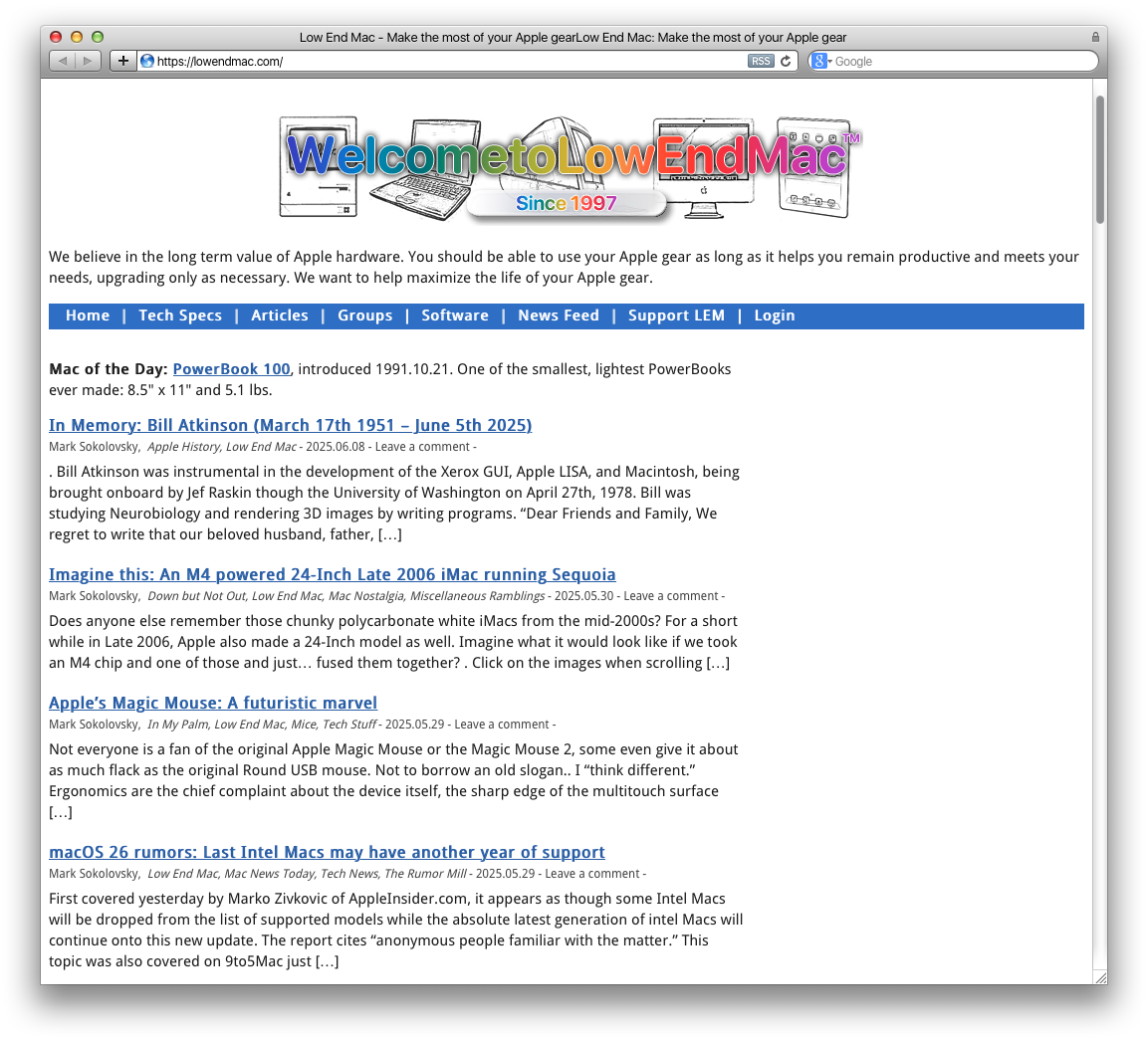Viewport: 1148px width, 1040px height.
Task: Reload the page with the refresh icon
Action: pyautogui.click(x=786, y=61)
